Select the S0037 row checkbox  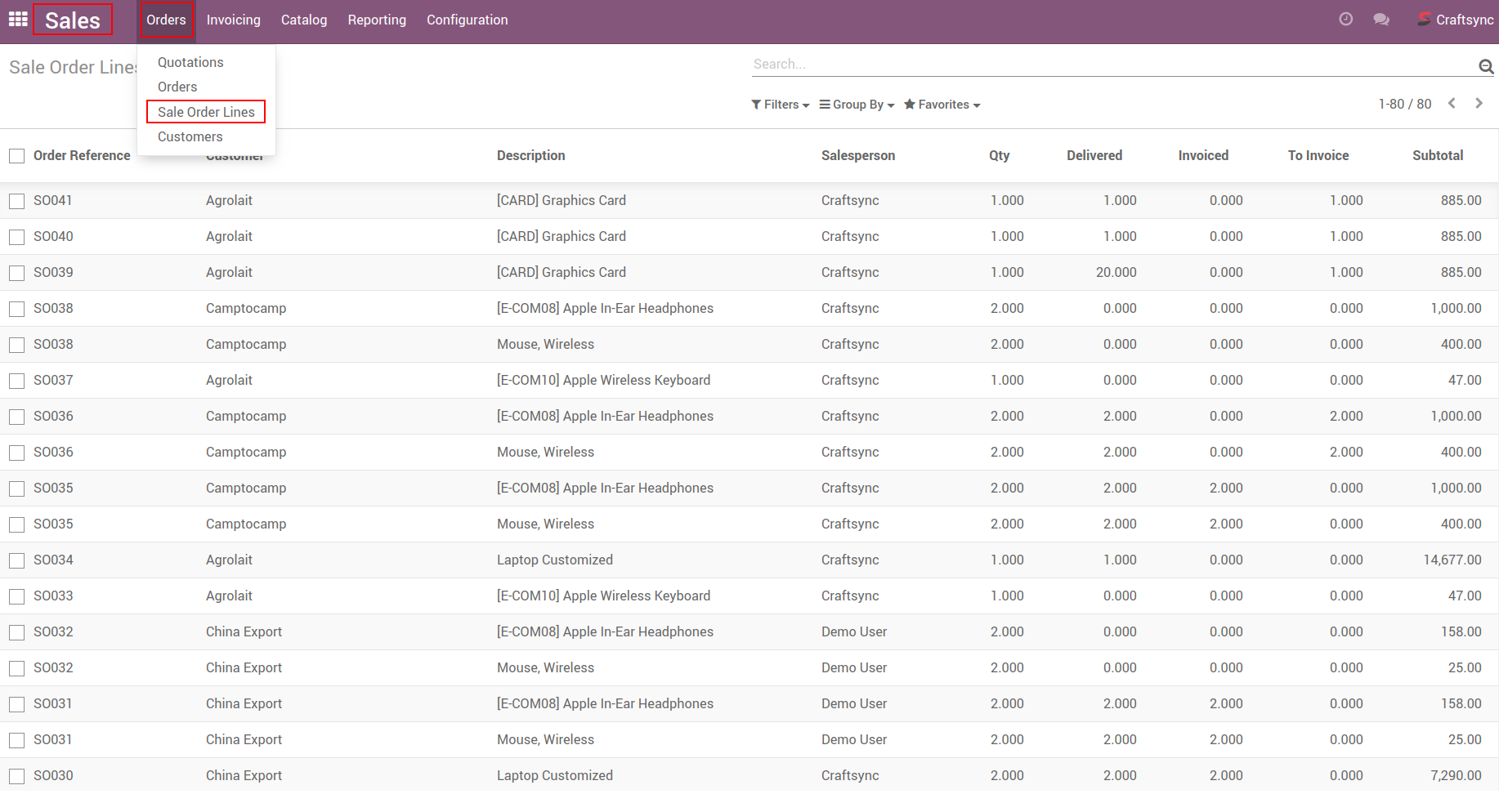(17, 381)
